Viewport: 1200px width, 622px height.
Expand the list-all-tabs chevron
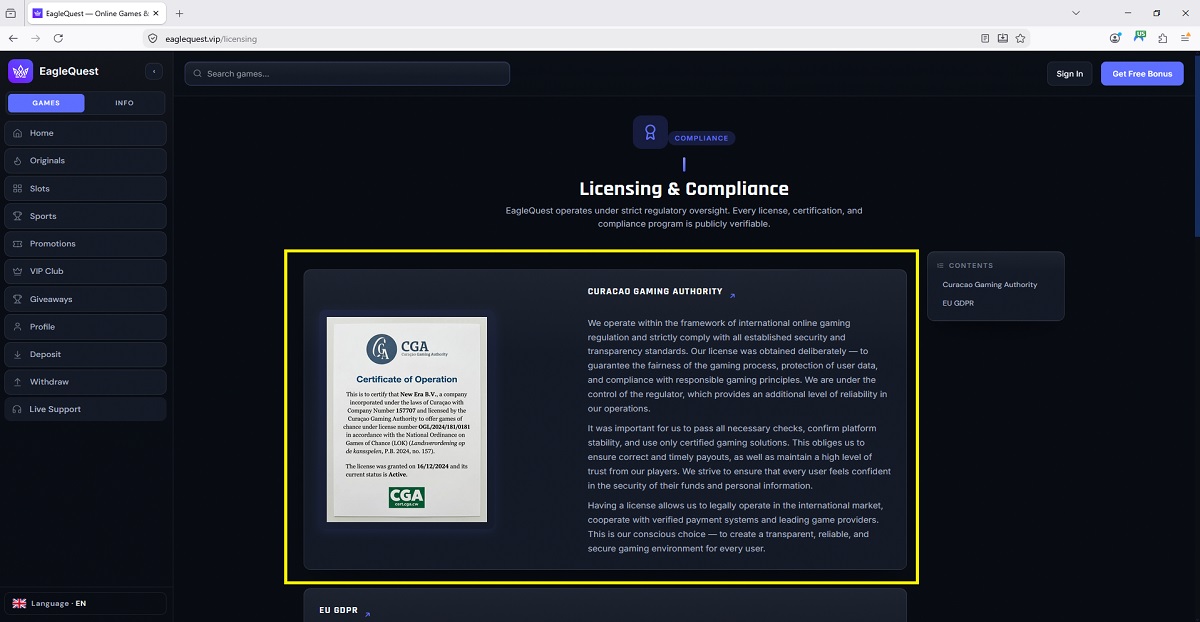1076,13
